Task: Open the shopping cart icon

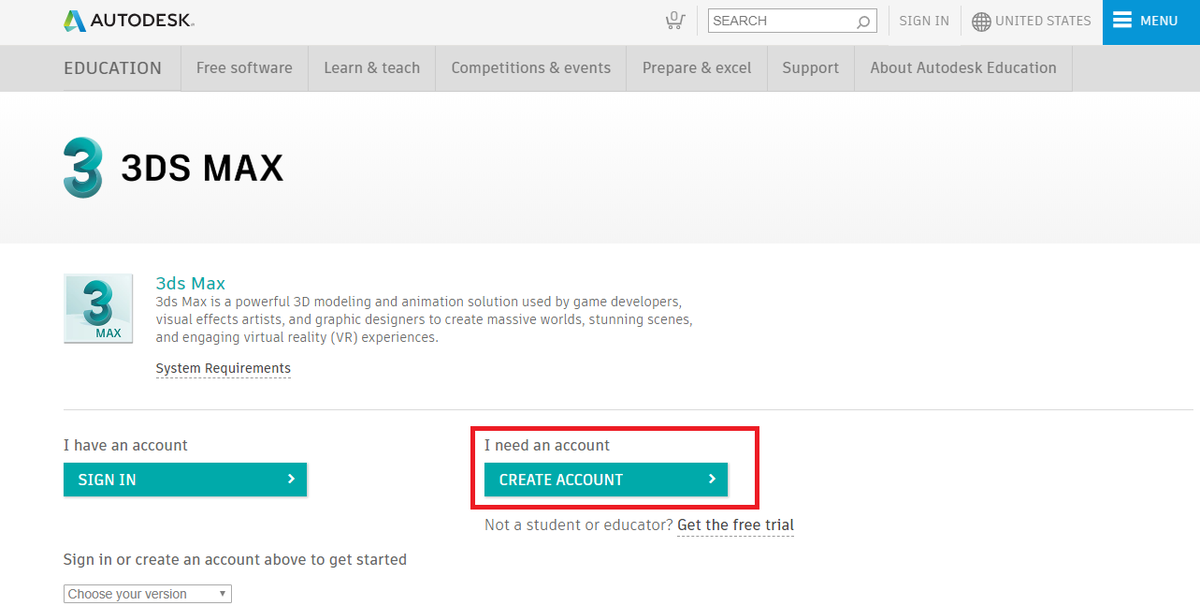Action: click(675, 20)
